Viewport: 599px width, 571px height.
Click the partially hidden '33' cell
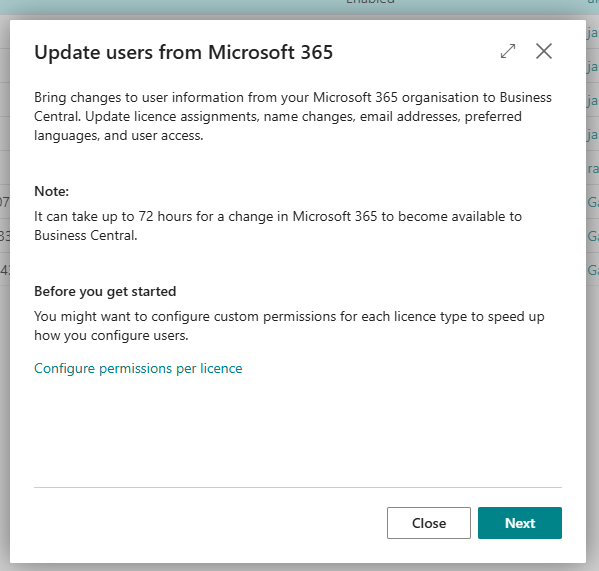point(5,236)
